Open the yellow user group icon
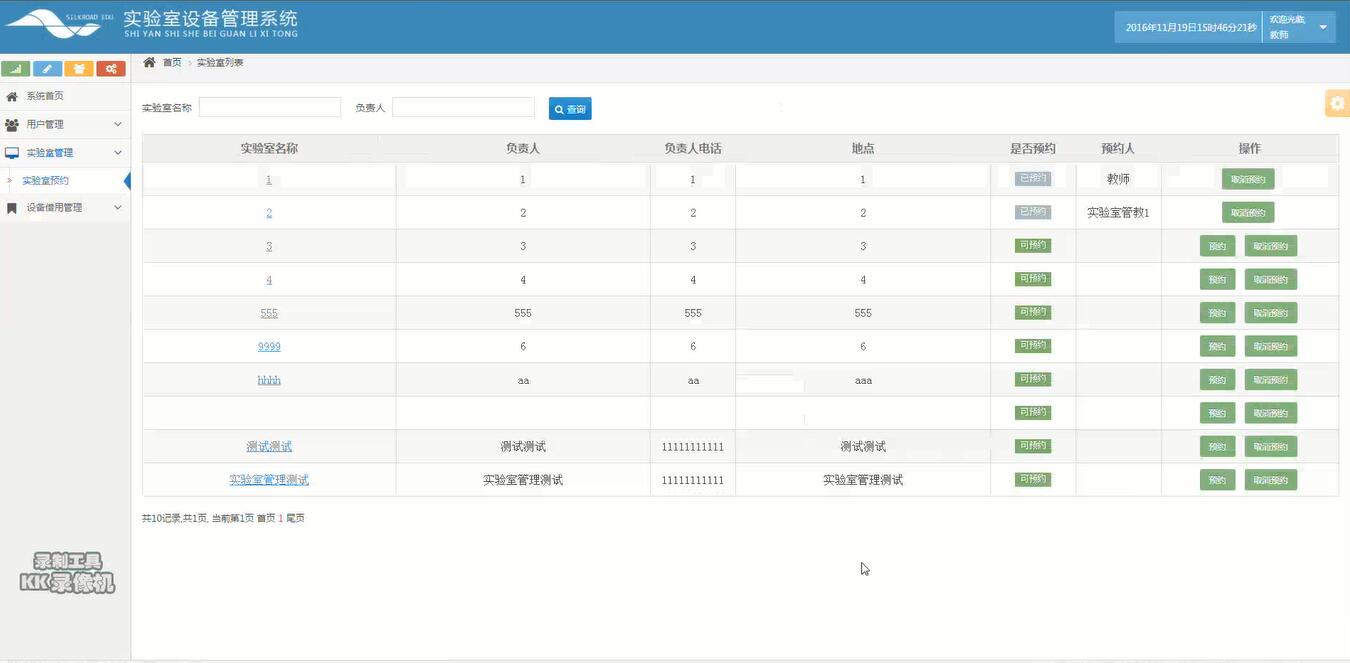Viewport: 1350px width, 663px height. (x=78, y=68)
